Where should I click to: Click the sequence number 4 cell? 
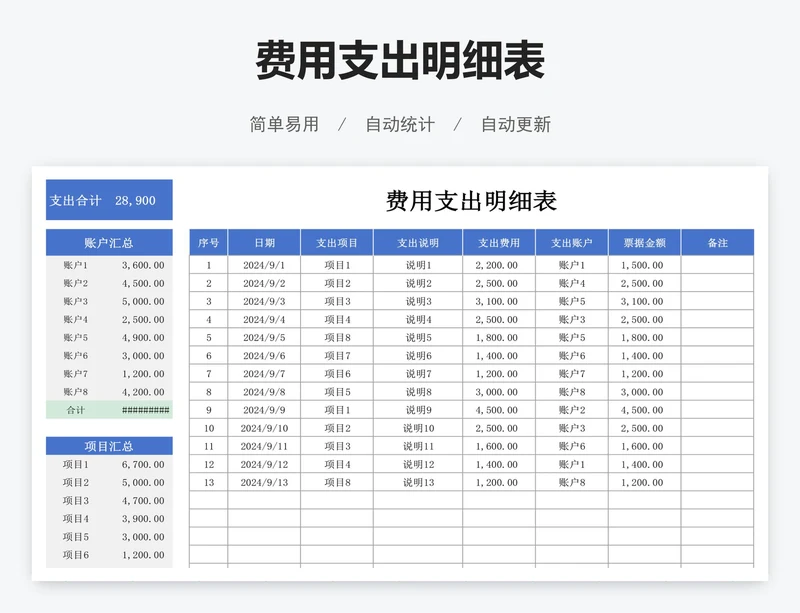[209, 320]
